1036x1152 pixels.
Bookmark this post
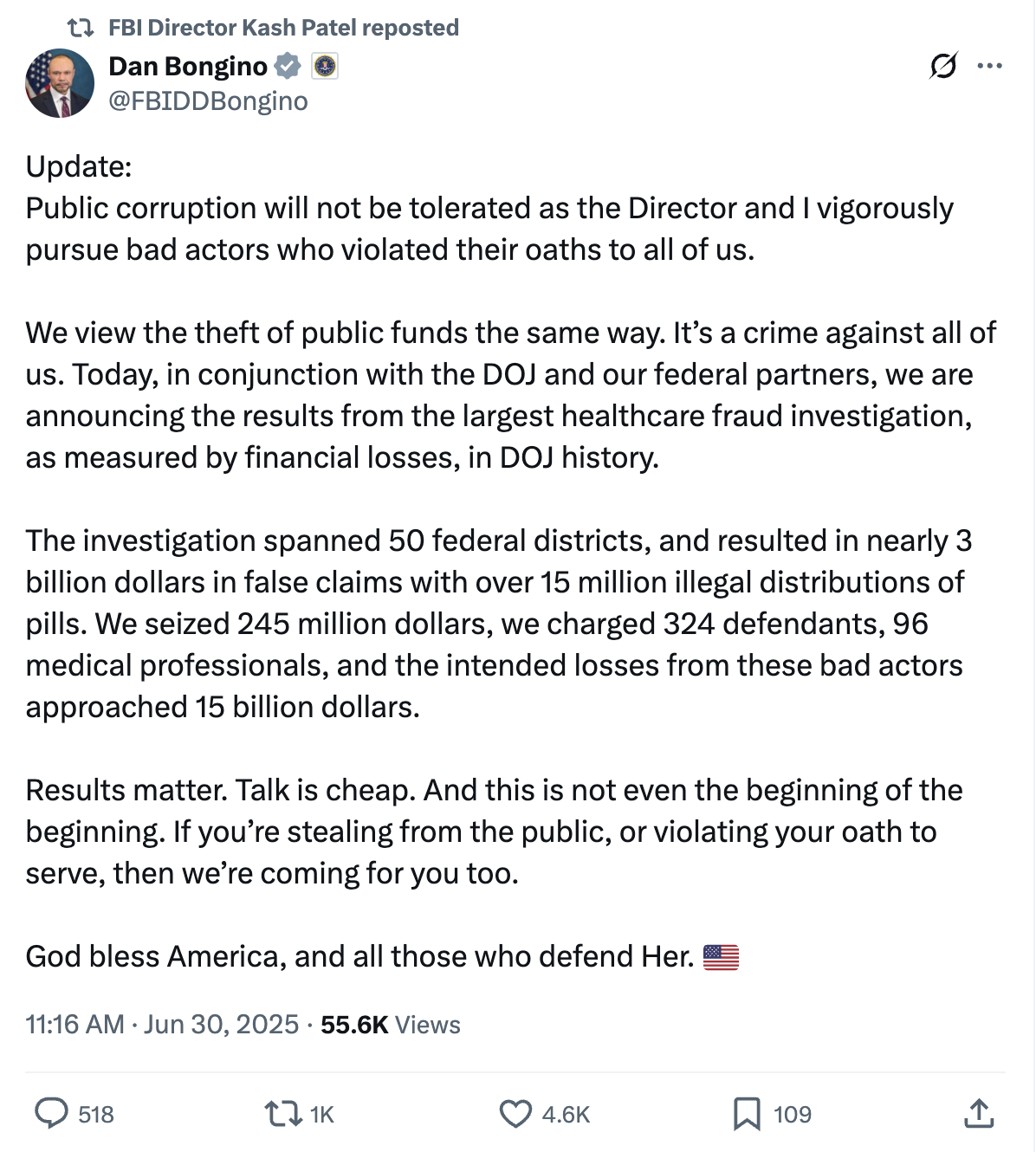click(746, 1113)
